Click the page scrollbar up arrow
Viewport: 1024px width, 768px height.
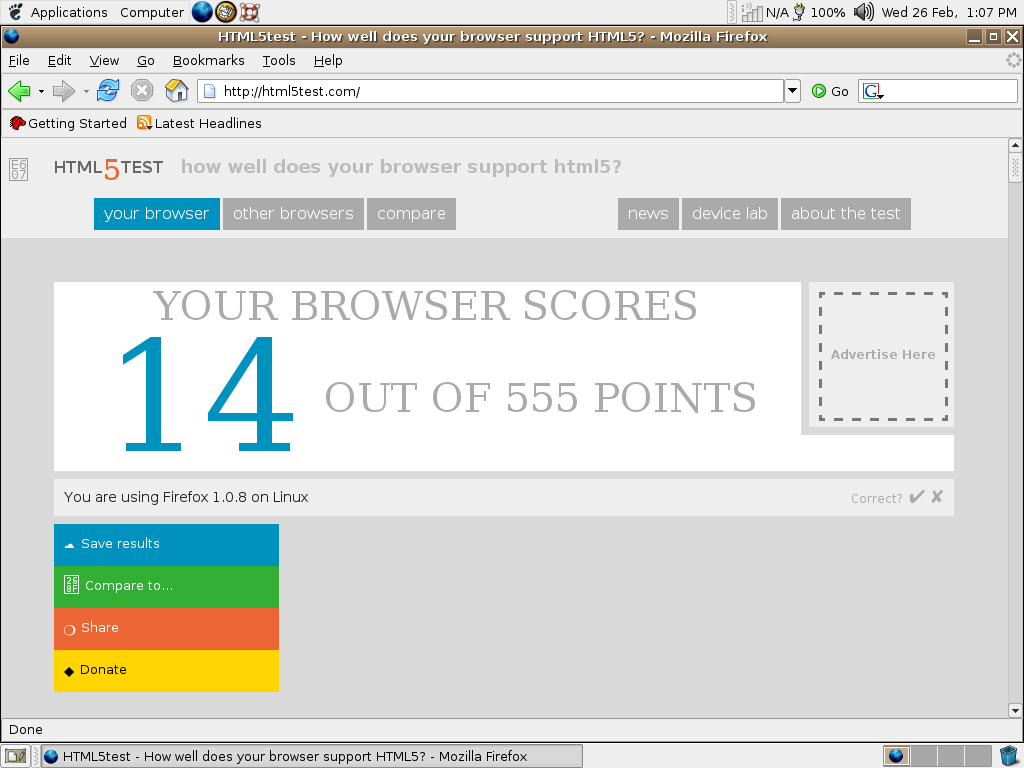1015,145
